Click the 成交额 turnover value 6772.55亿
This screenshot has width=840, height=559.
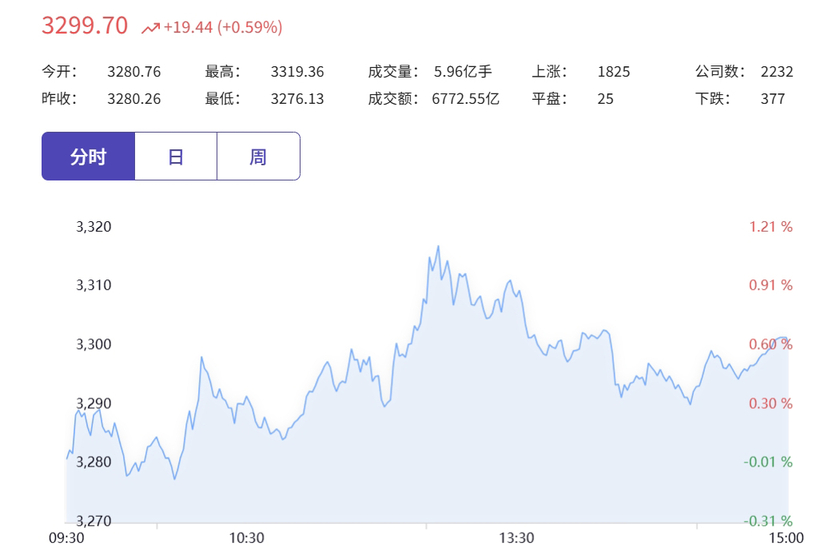(466, 99)
